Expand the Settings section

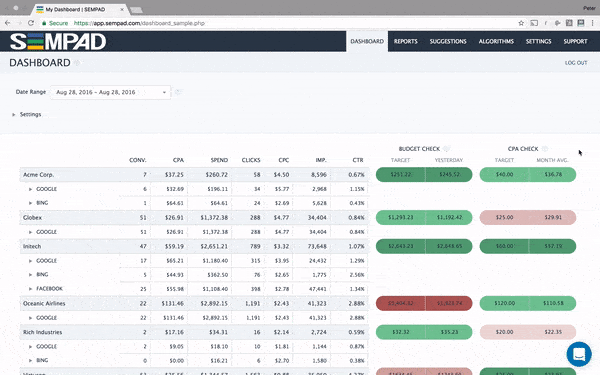point(14,114)
